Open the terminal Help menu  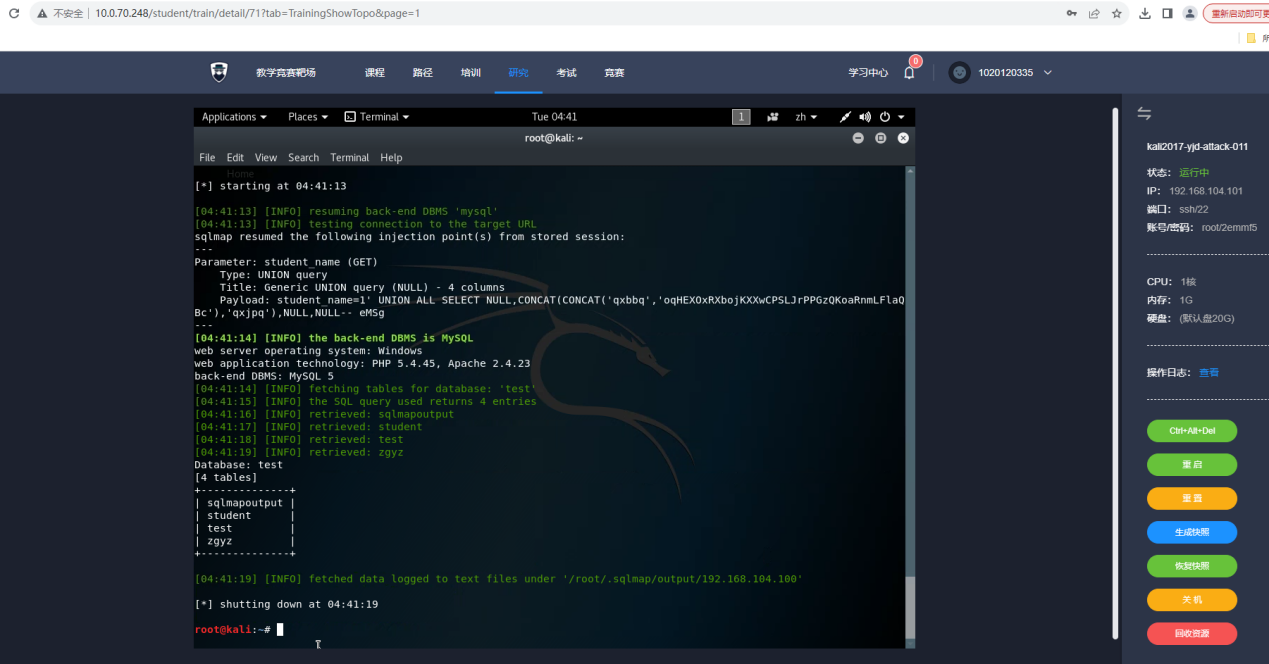pos(391,157)
